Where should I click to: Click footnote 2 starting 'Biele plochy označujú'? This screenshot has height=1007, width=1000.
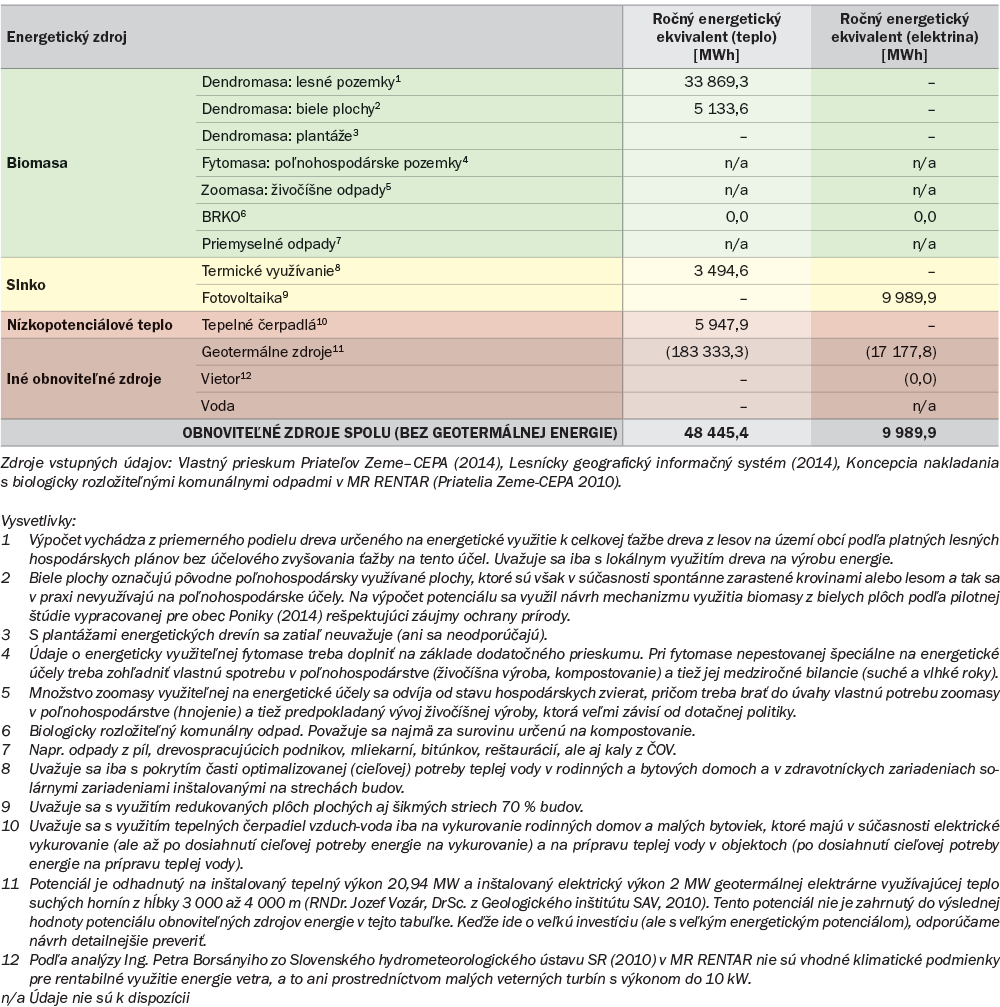[500, 597]
